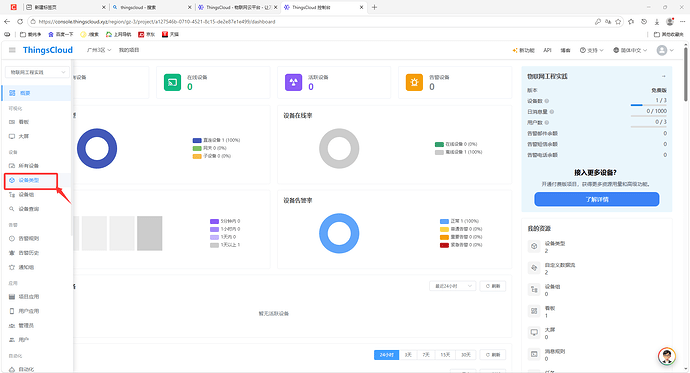Viewport: 690px width, 373px height.
Task: Expand the 支持 support dropdown
Action: pos(591,51)
